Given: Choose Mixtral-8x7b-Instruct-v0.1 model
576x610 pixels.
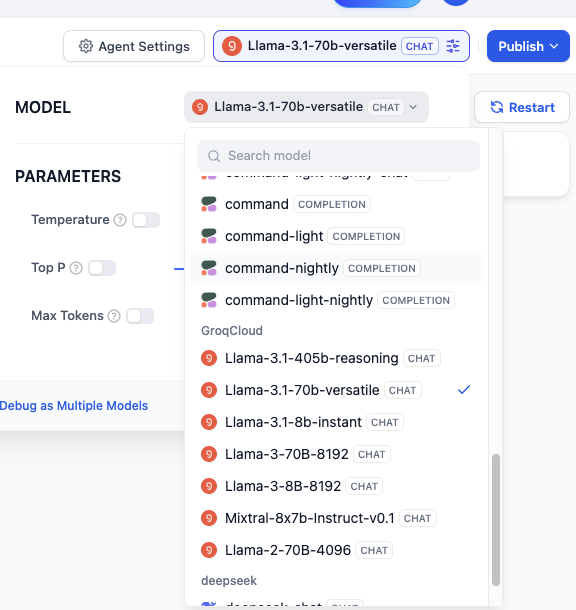Looking at the screenshot, I should click(x=336, y=518).
